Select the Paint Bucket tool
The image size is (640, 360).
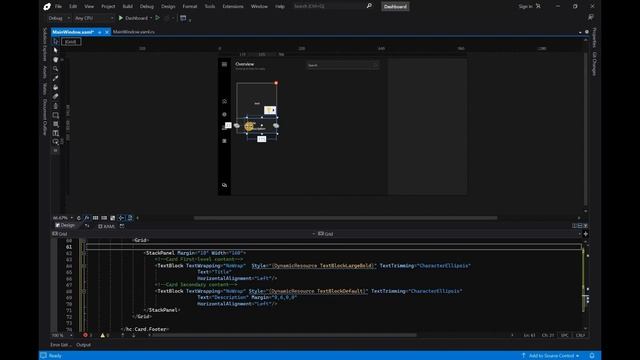56,87
